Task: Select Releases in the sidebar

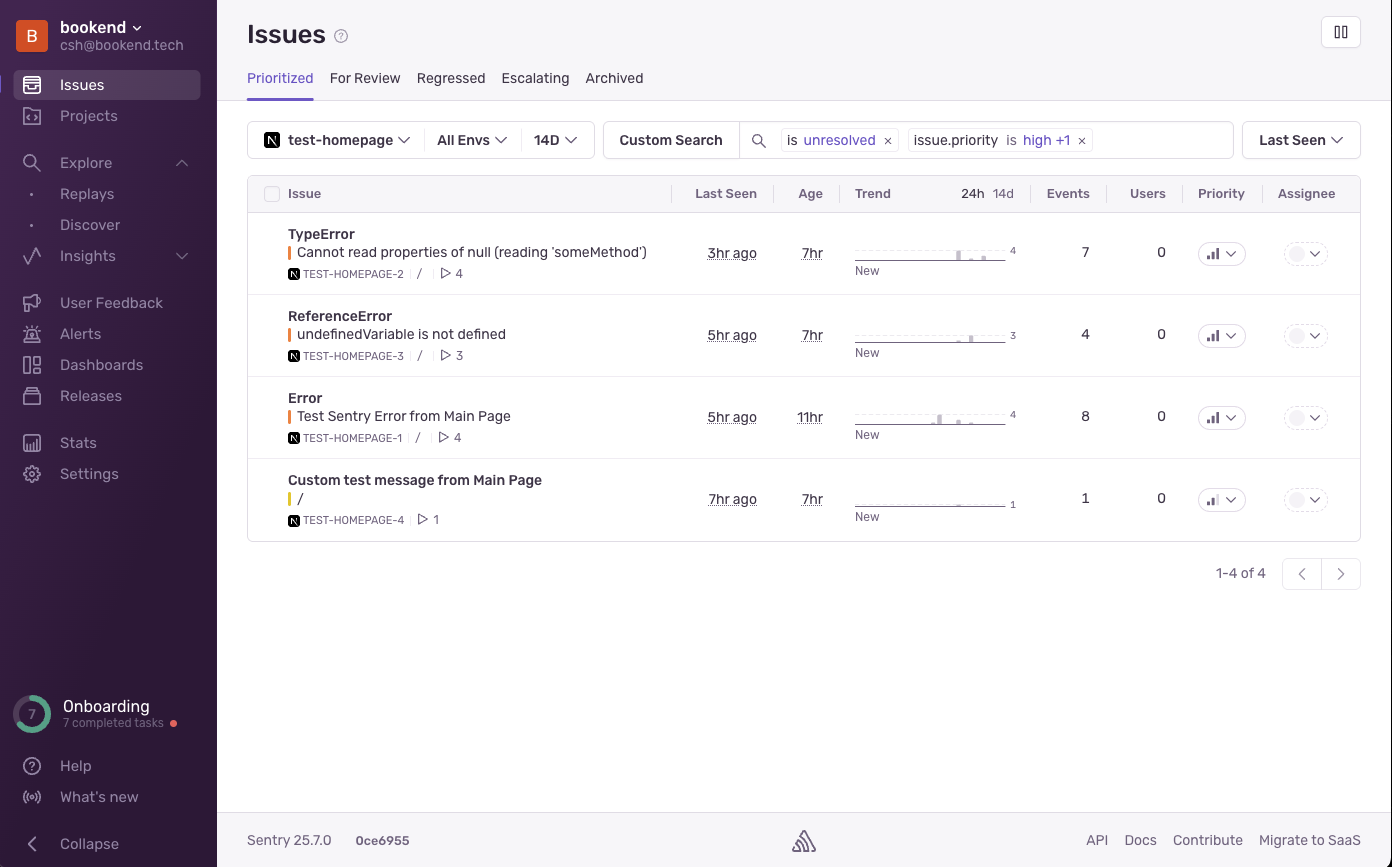Action: [89, 395]
